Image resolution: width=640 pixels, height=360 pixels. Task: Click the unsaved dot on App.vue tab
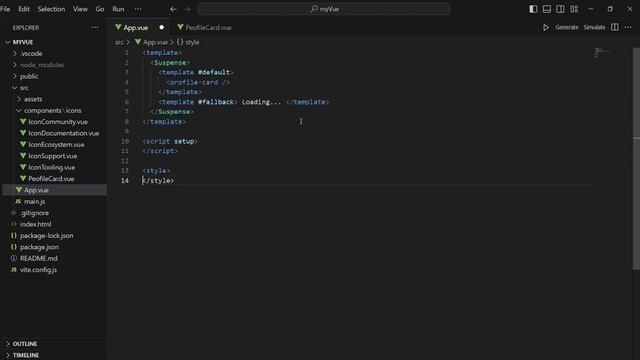162,27
